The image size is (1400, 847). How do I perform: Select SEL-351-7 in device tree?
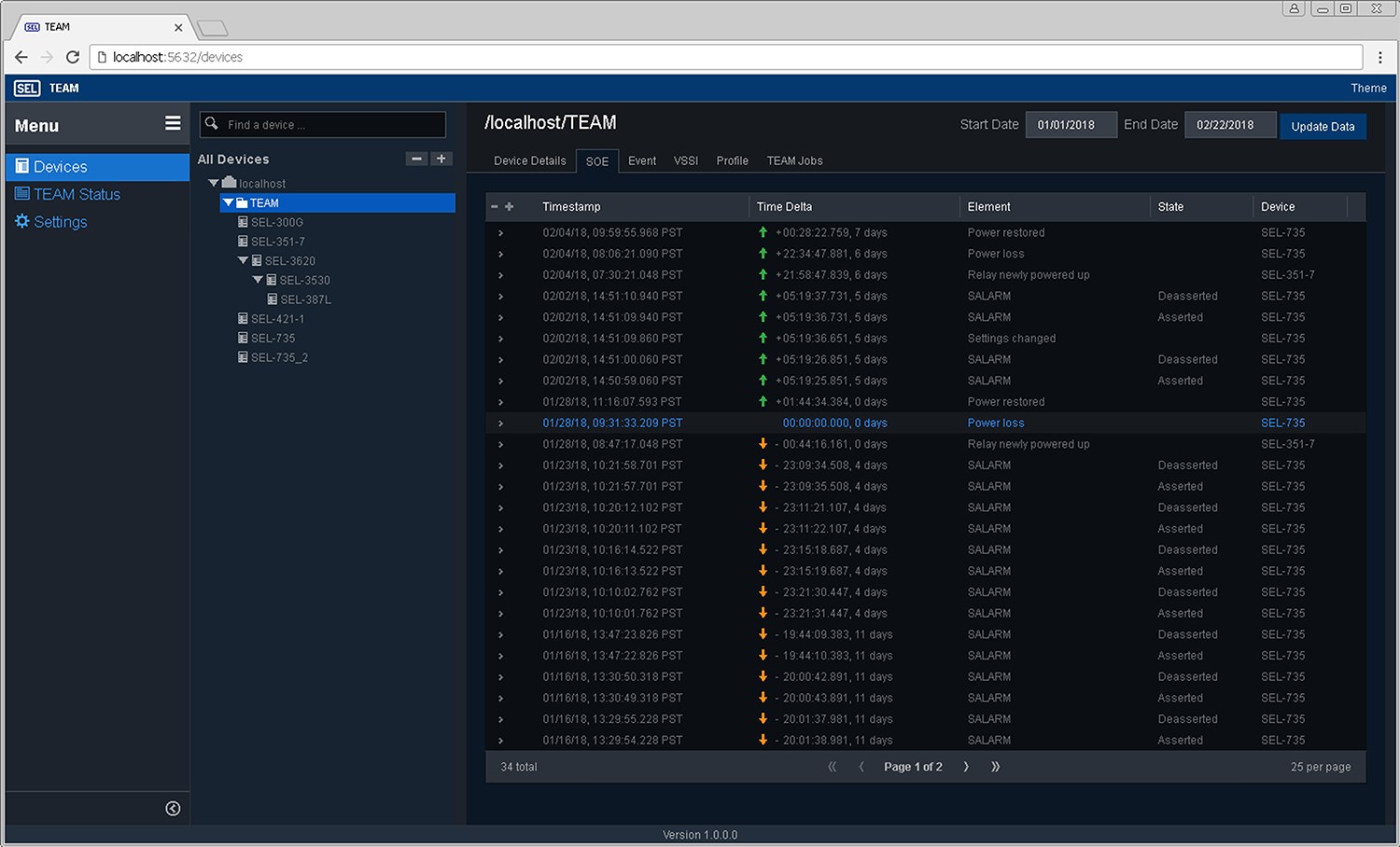point(277,242)
